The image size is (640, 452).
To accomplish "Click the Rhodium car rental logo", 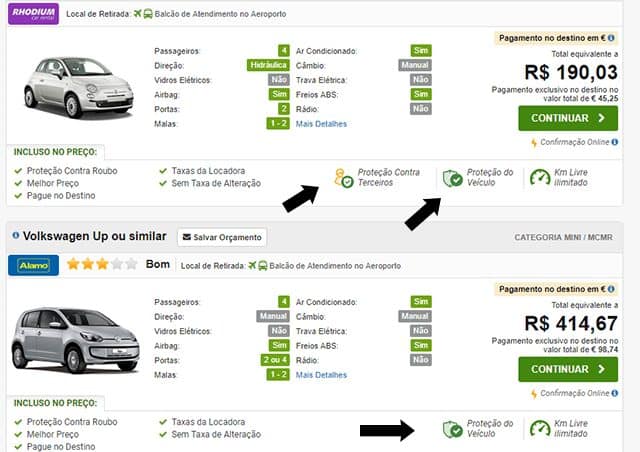I will (33, 13).
